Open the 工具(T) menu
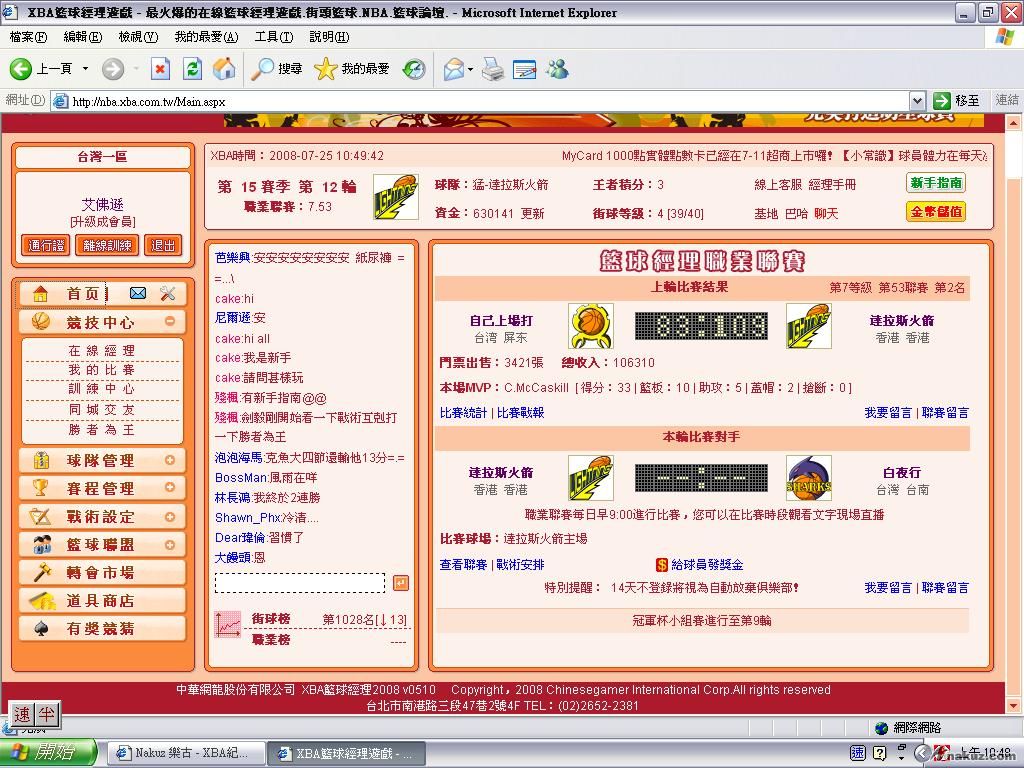Image resolution: width=1024 pixels, height=768 pixels. 274,37
